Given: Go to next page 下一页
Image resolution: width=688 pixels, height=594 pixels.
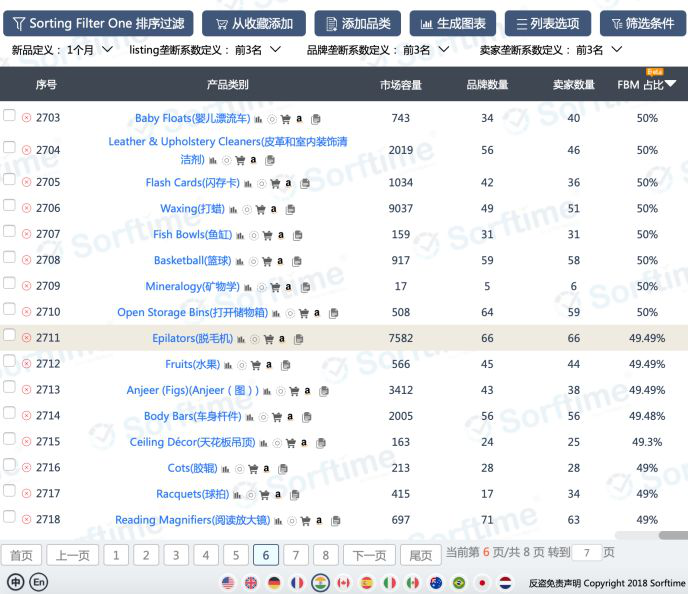Looking at the screenshot, I should coord(369,555).
